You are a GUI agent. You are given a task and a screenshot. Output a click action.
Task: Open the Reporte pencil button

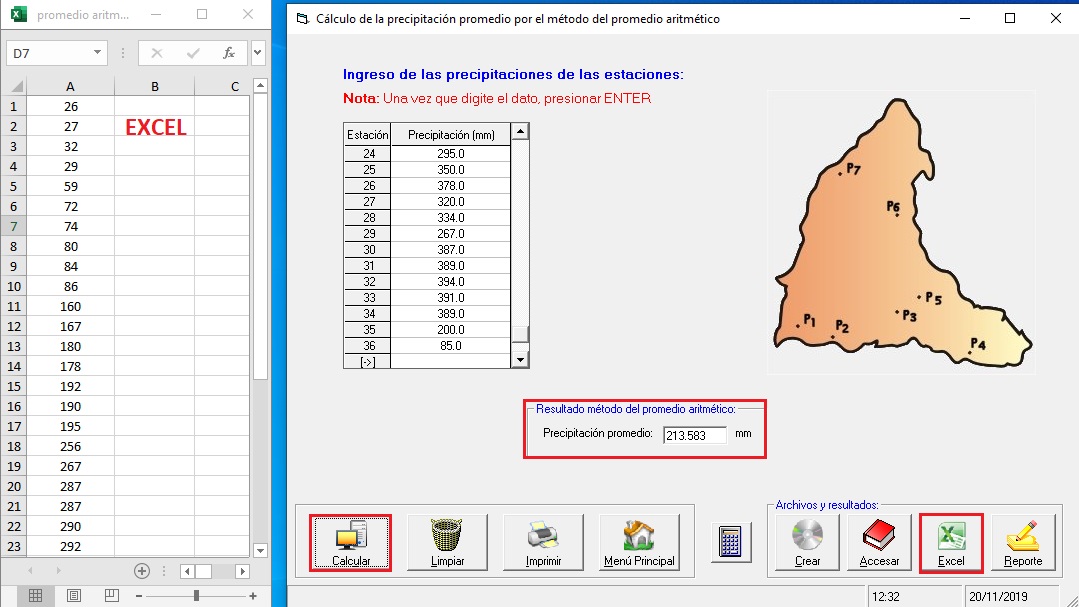click(1023, 542)
